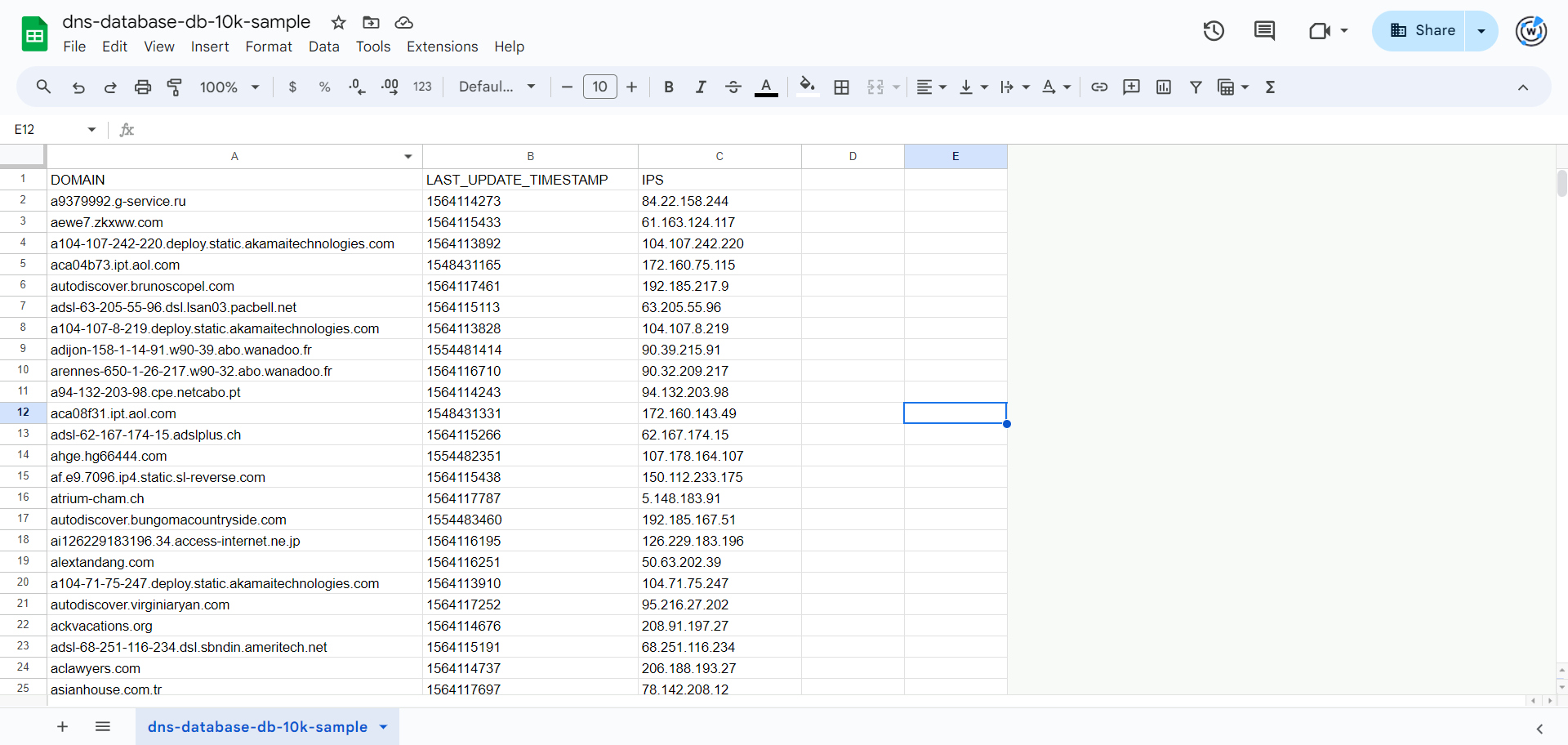Open the fill color picker
This screenshot has height=745, width=1568.
[x=807, y=87]
